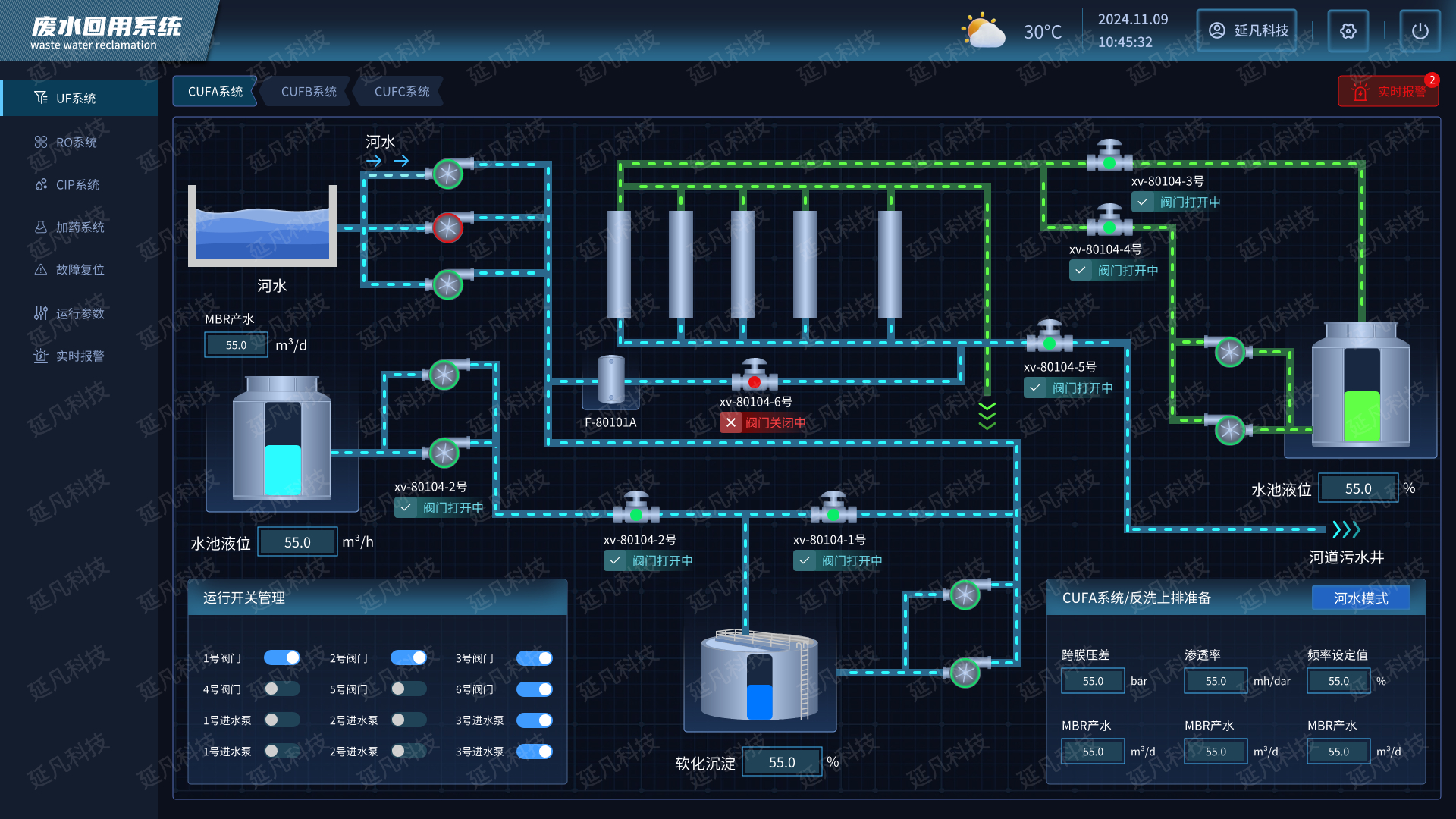Click the 河水模式 button

tap(1360, 598)
